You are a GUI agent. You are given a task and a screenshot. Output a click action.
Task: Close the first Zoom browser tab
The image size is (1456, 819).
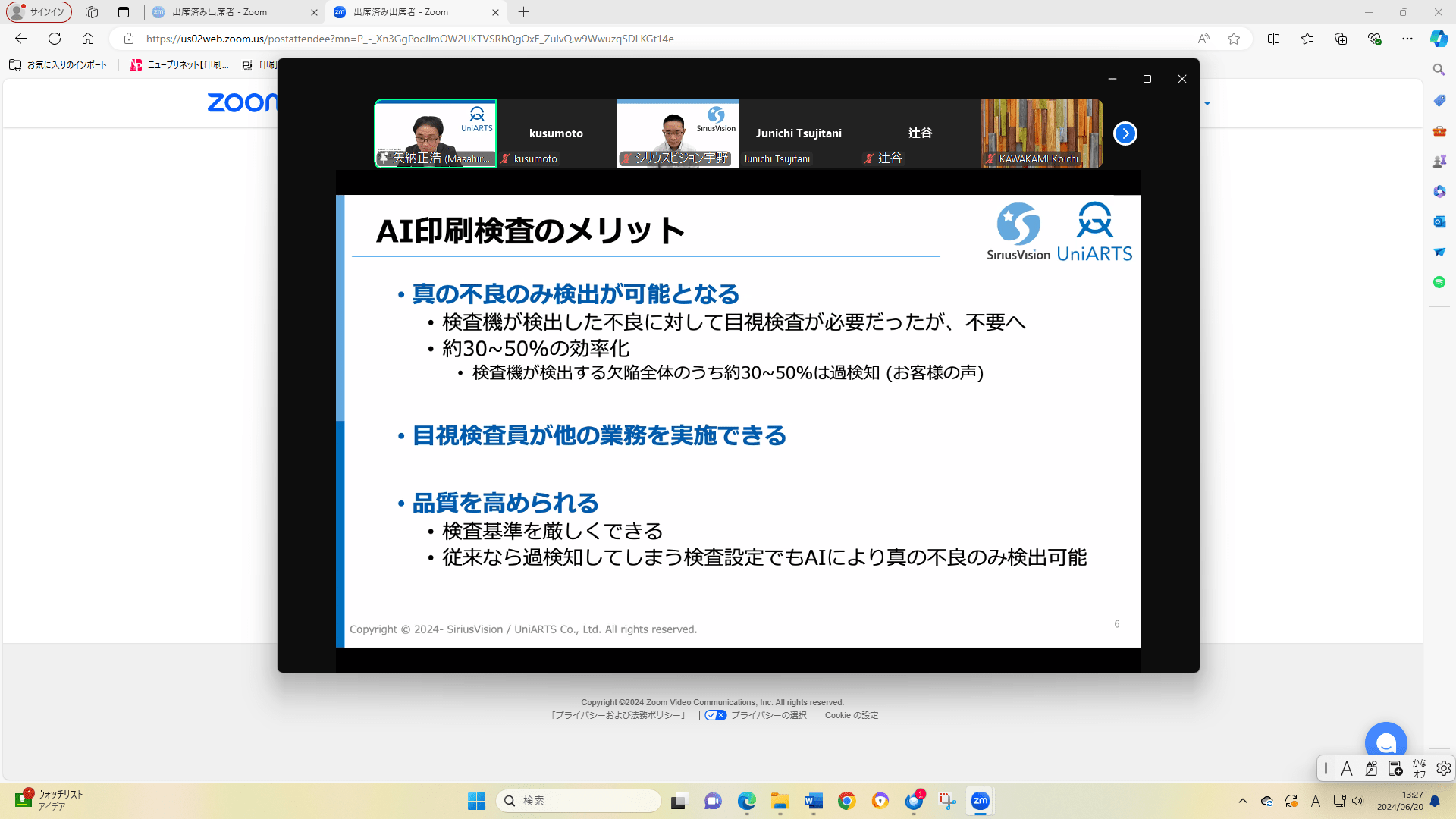tap(314, 12)
